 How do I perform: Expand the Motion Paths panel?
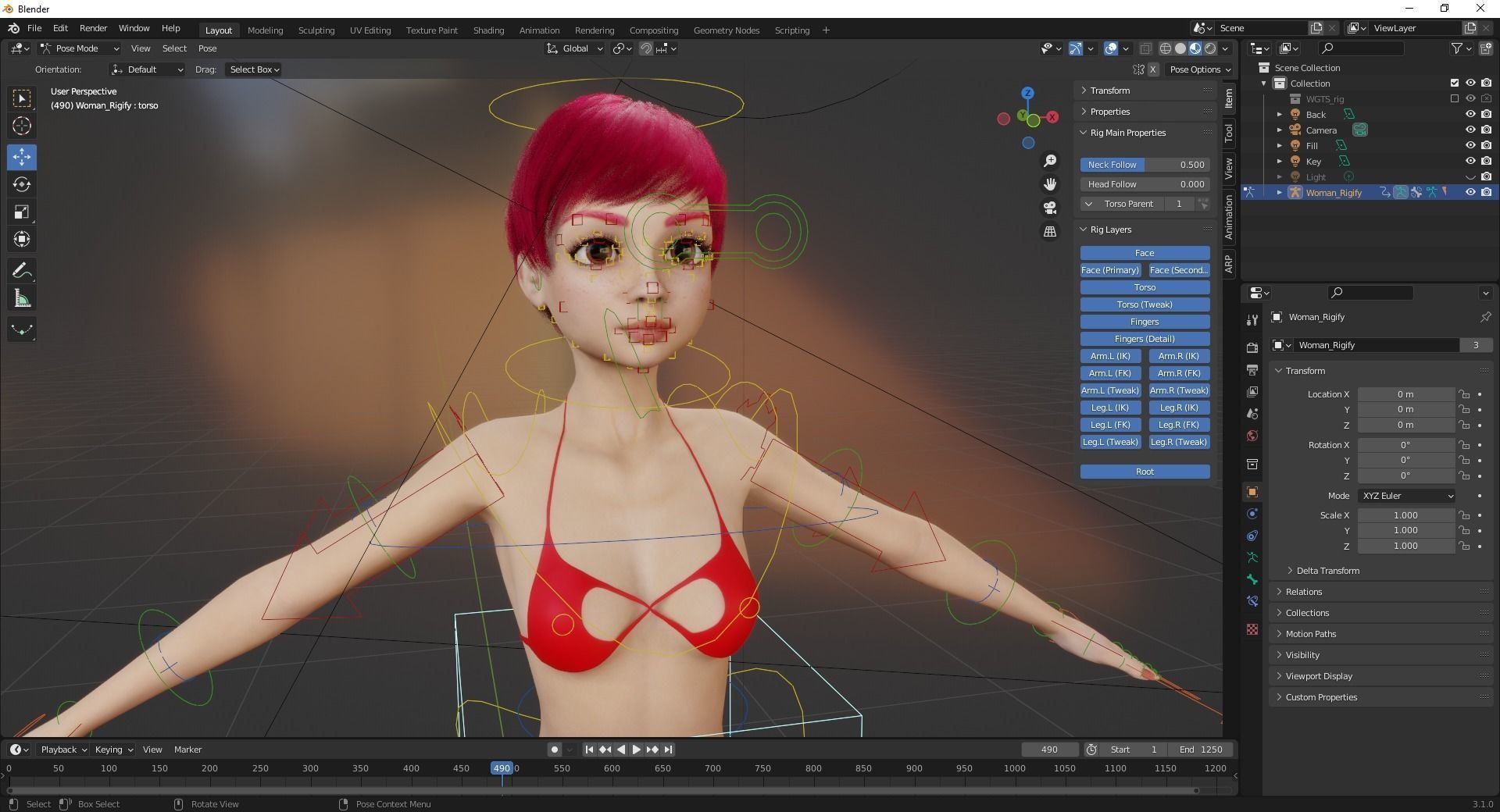(x=1310, y=634)
